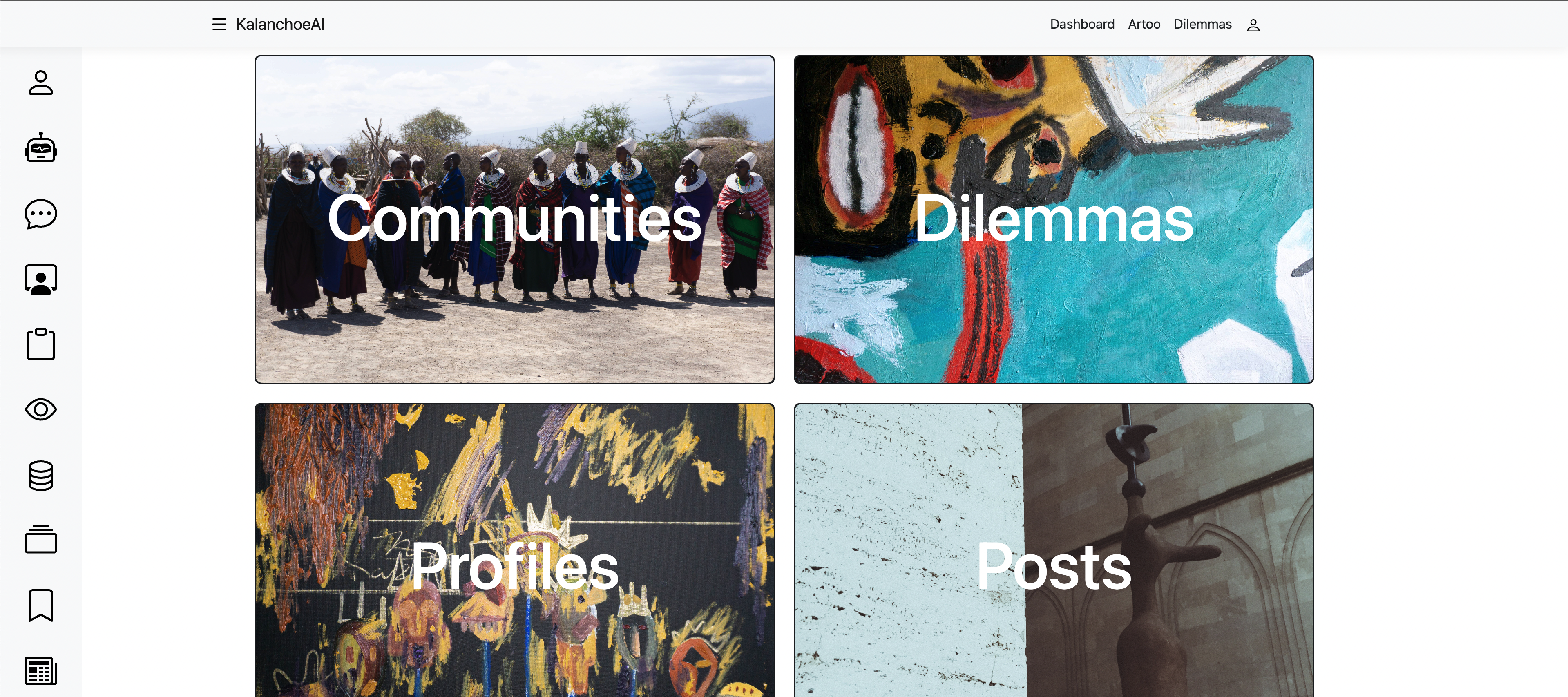Open Dilemmas in top navigation
The height and width of the screenshot is (697, 1568).
point(1202,25)
